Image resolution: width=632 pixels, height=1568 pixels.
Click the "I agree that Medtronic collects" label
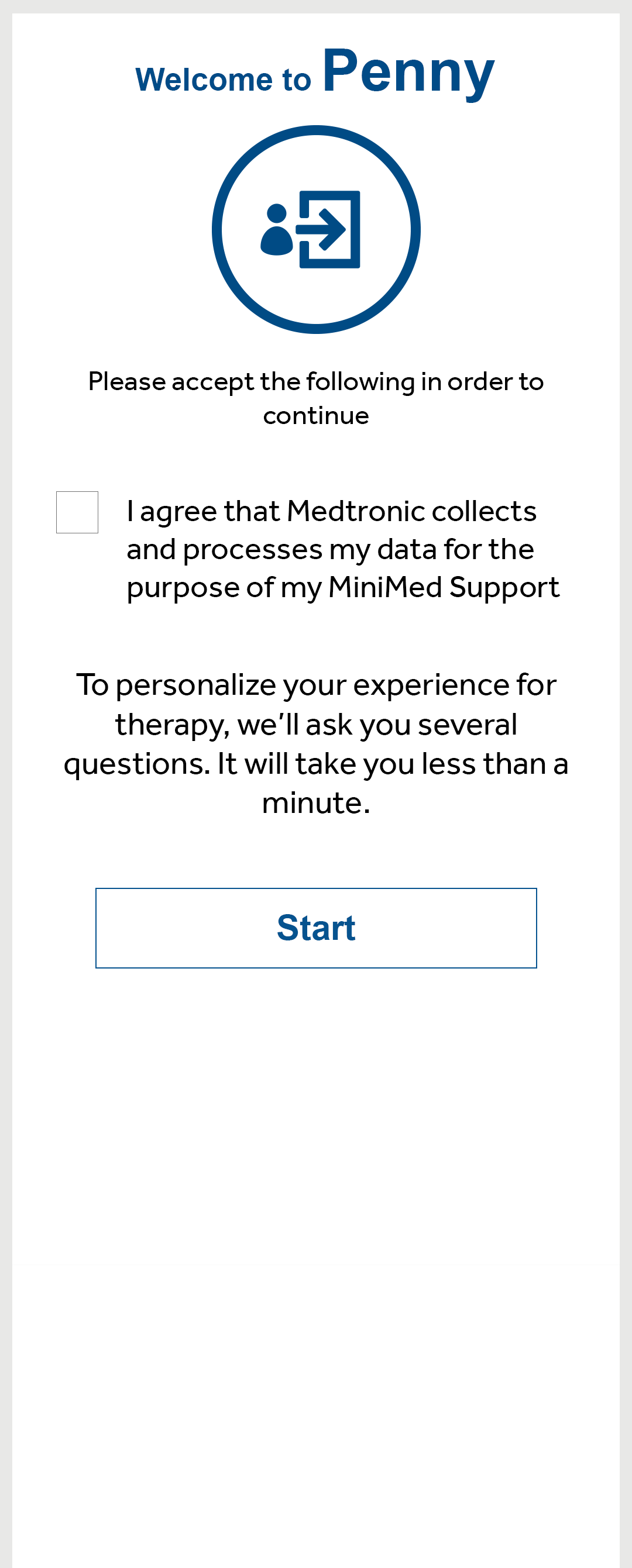331,511
